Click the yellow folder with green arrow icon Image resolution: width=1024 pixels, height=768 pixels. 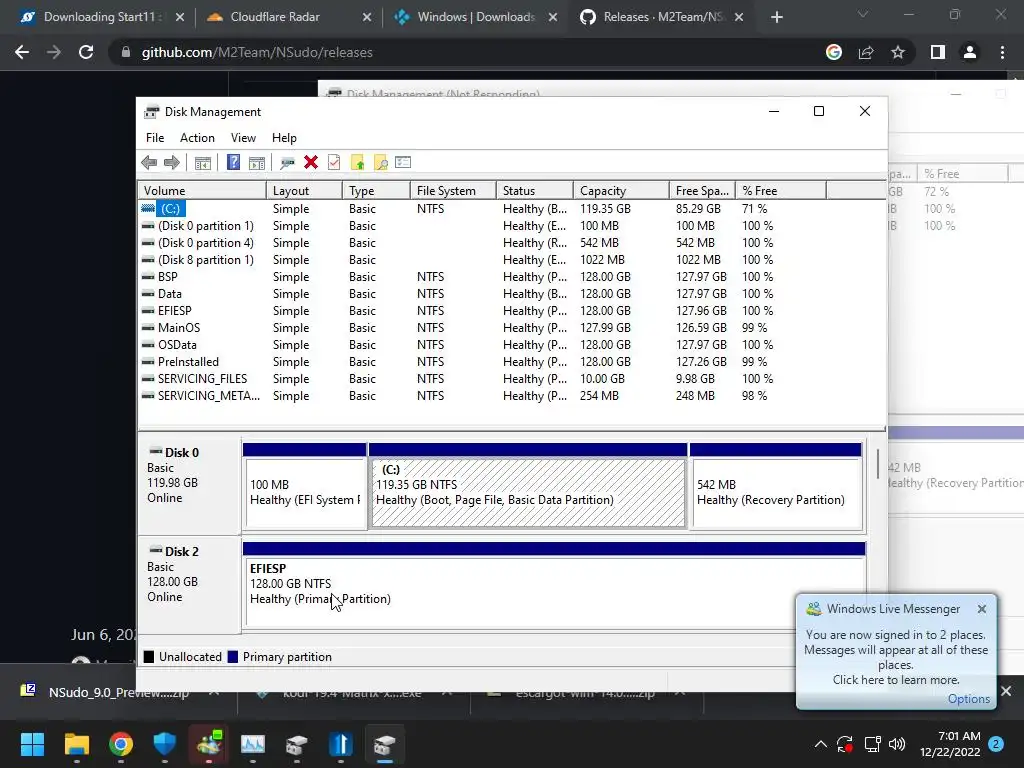(x=357, y=163)
